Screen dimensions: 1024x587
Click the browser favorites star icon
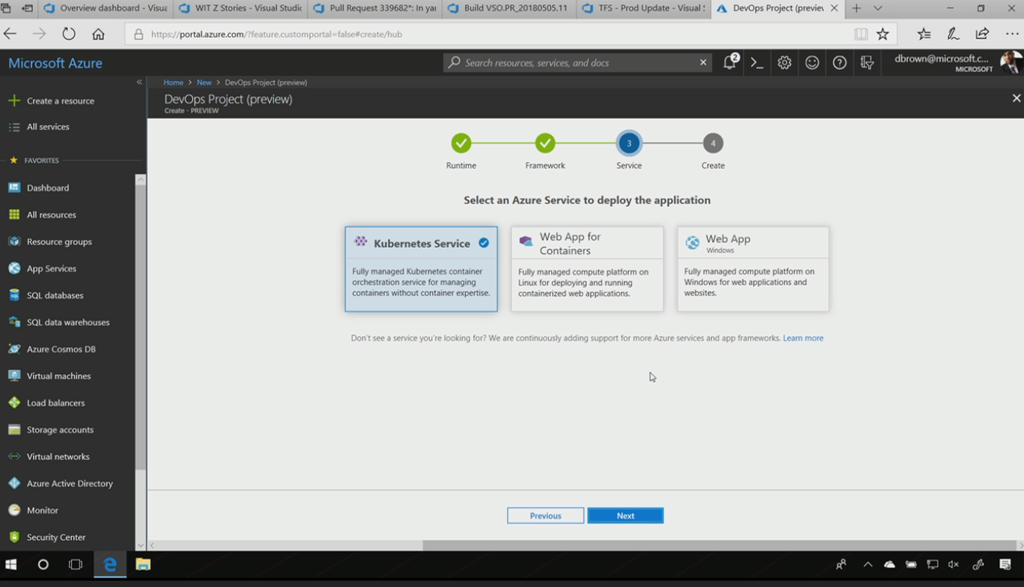(x=883, y=34)
